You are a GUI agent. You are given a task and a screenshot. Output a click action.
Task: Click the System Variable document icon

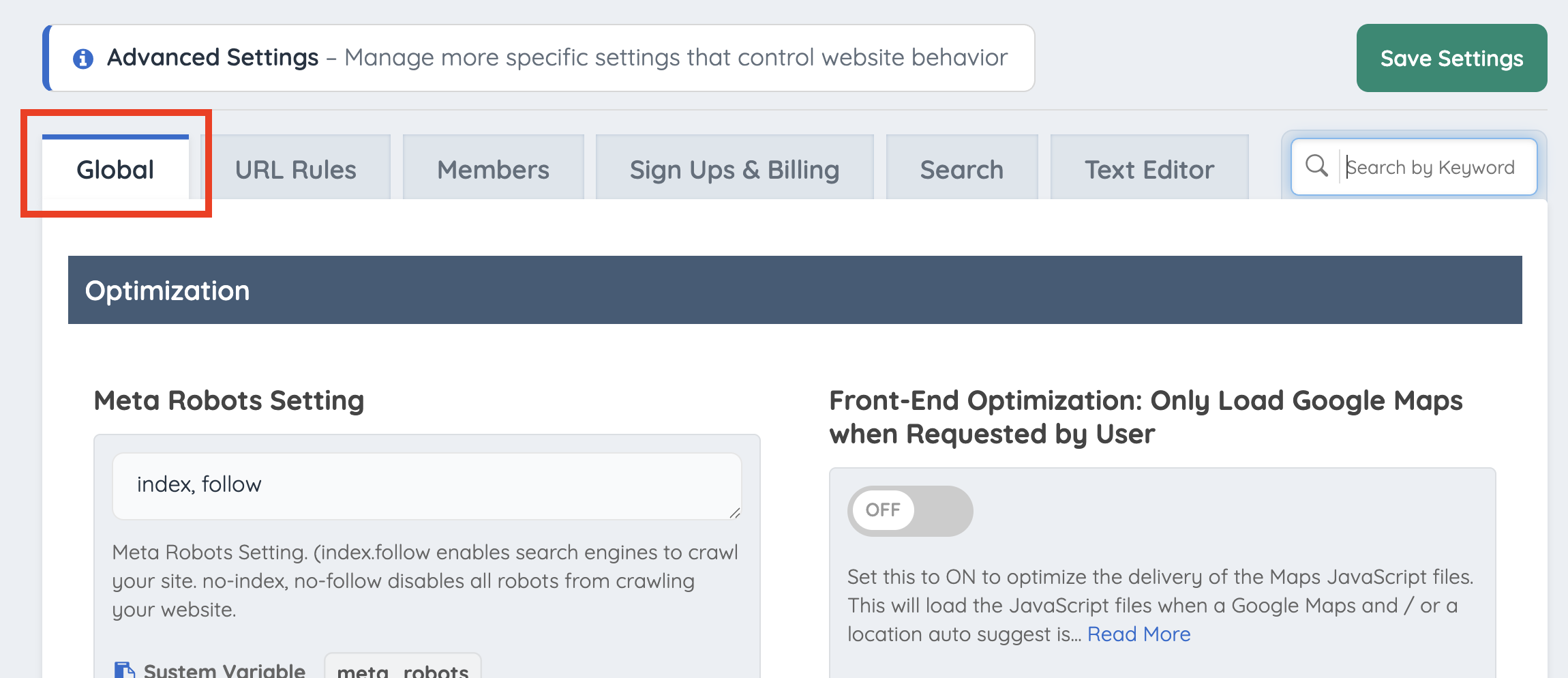124,670
